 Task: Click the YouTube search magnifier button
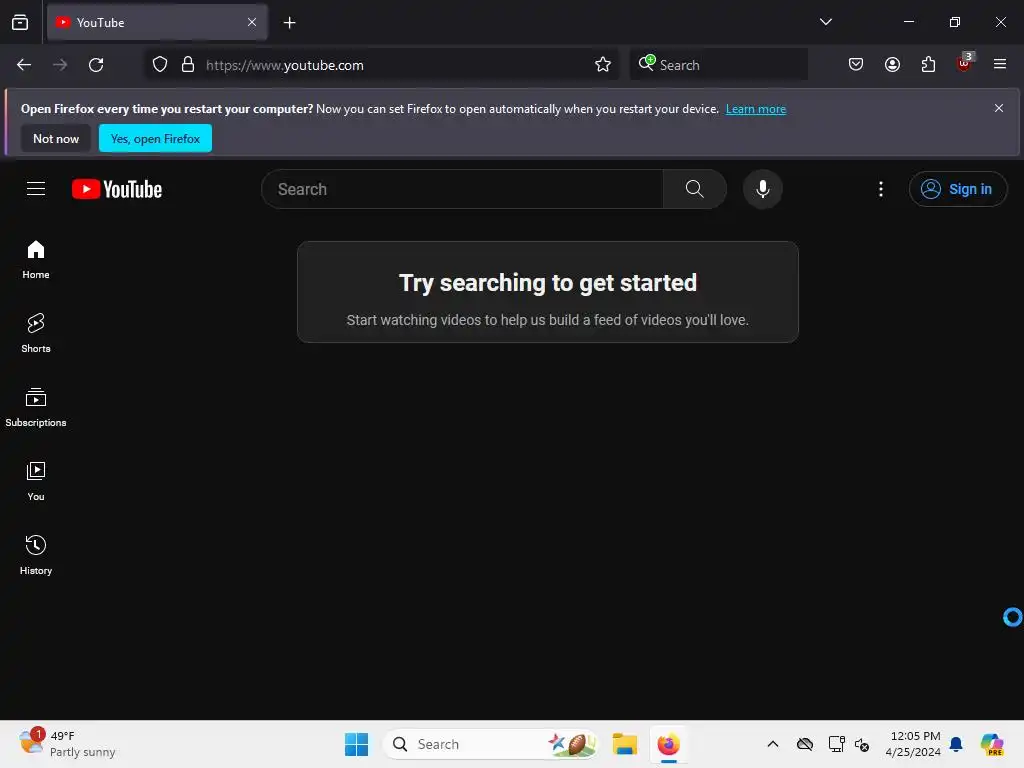tap(695, 189)
